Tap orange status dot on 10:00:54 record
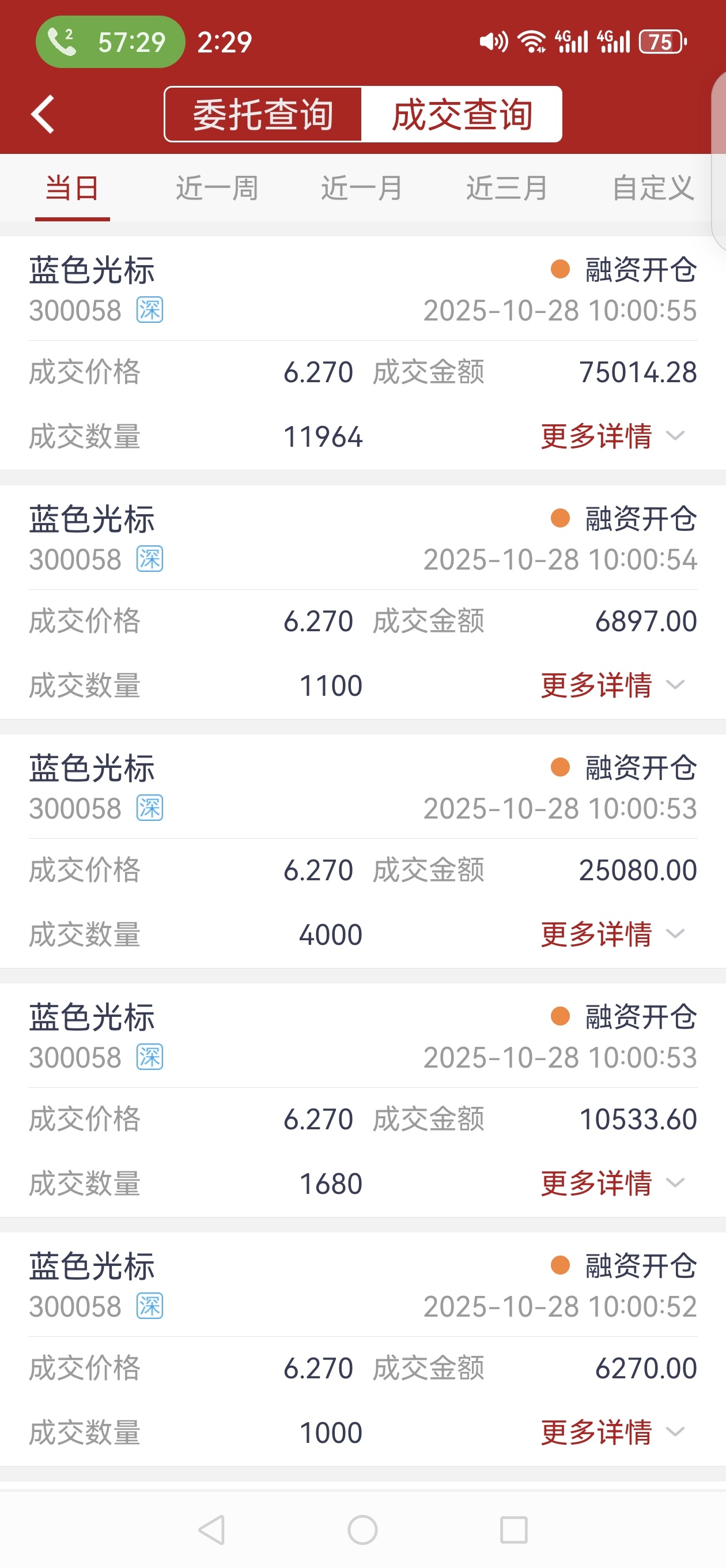The image size is (726, 1568). [x=560, y=519]
